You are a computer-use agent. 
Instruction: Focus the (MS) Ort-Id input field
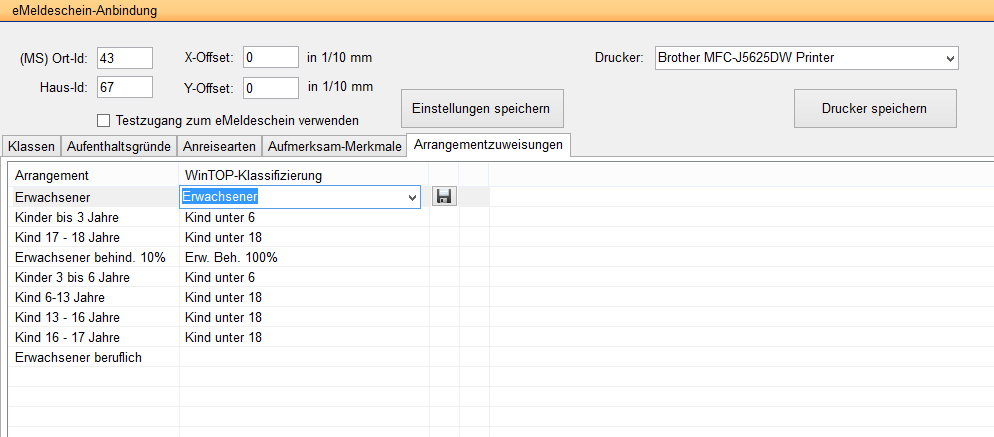point(124,58)
